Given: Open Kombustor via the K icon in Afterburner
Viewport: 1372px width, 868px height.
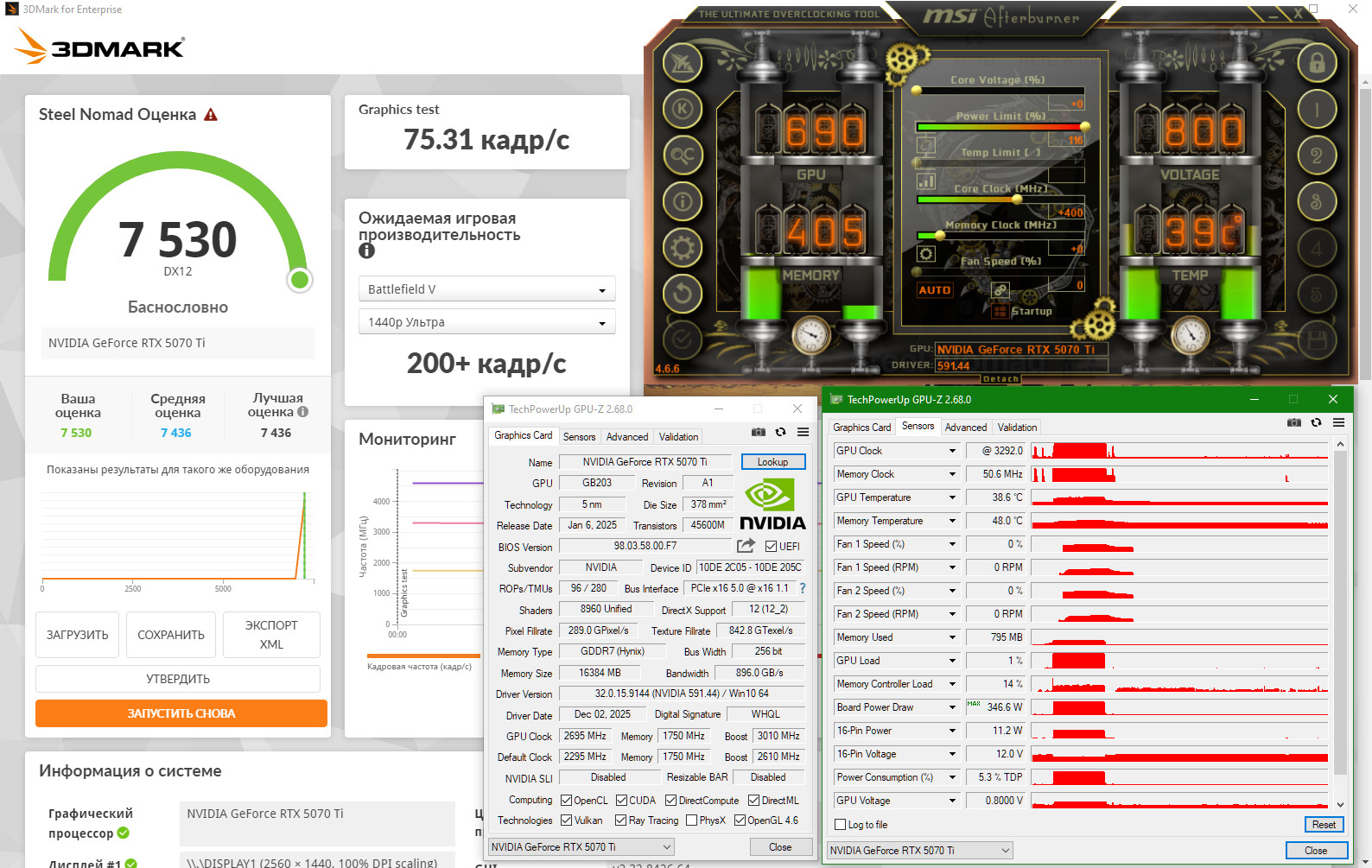Looking at the screenshot, I should [x=683, y=109].
